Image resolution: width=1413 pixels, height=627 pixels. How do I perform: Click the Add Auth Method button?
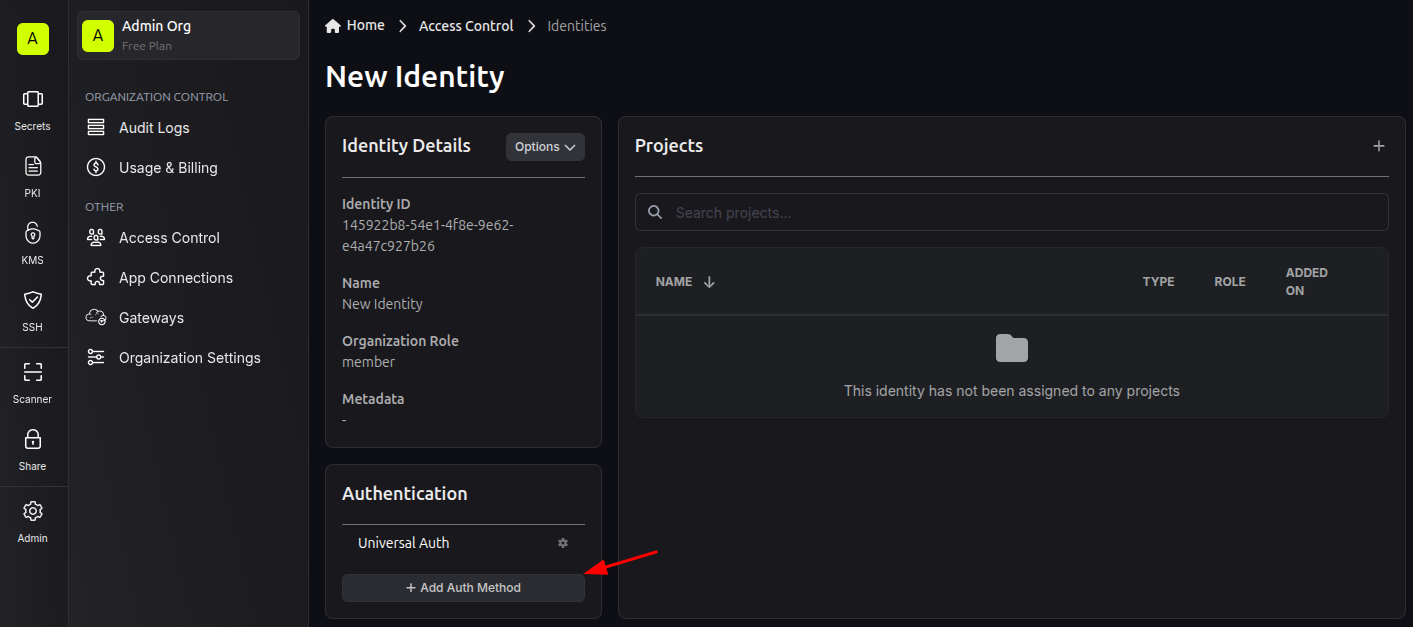coord(463,588)
